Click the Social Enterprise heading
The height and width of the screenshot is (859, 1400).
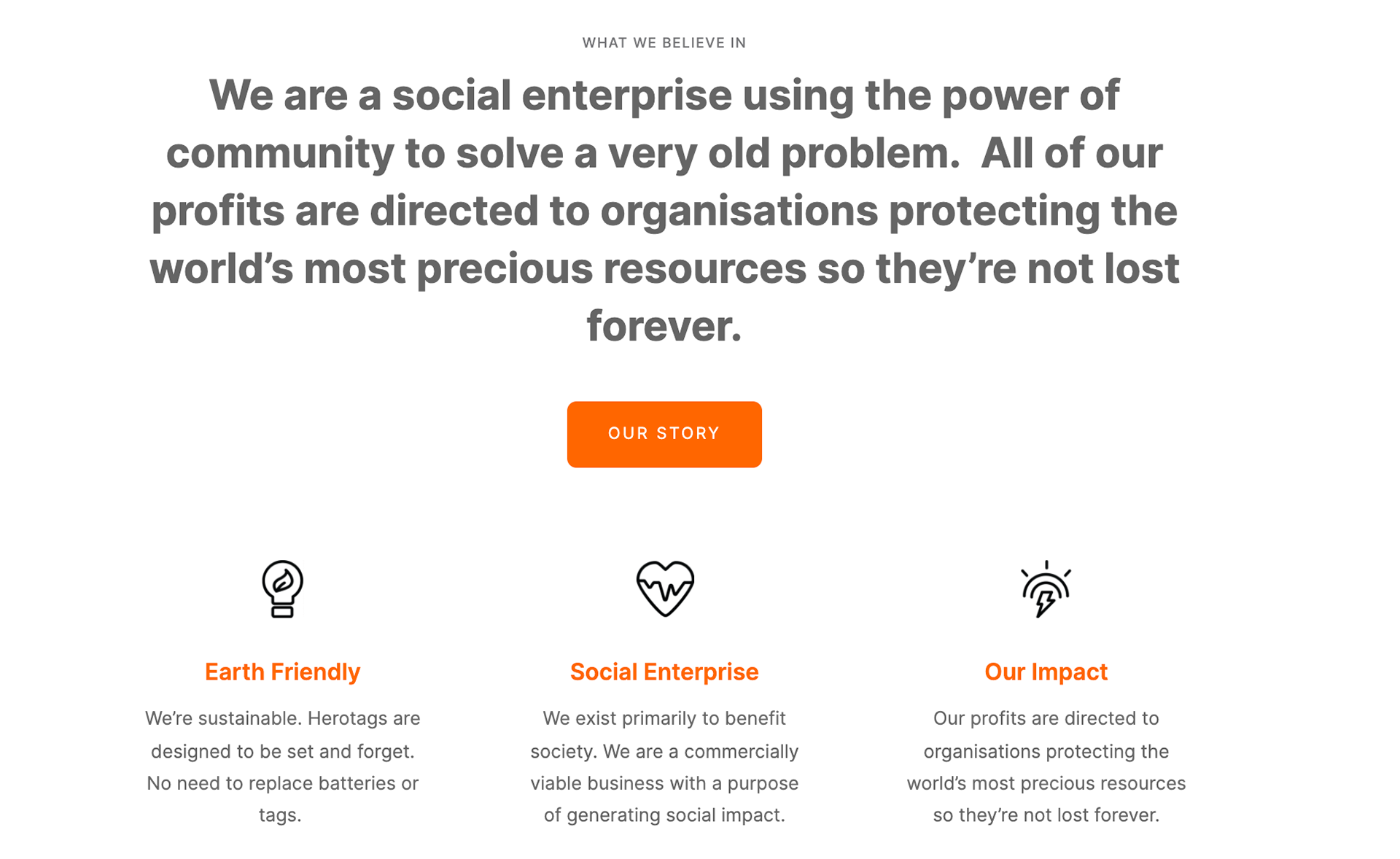tap(664, 672)
